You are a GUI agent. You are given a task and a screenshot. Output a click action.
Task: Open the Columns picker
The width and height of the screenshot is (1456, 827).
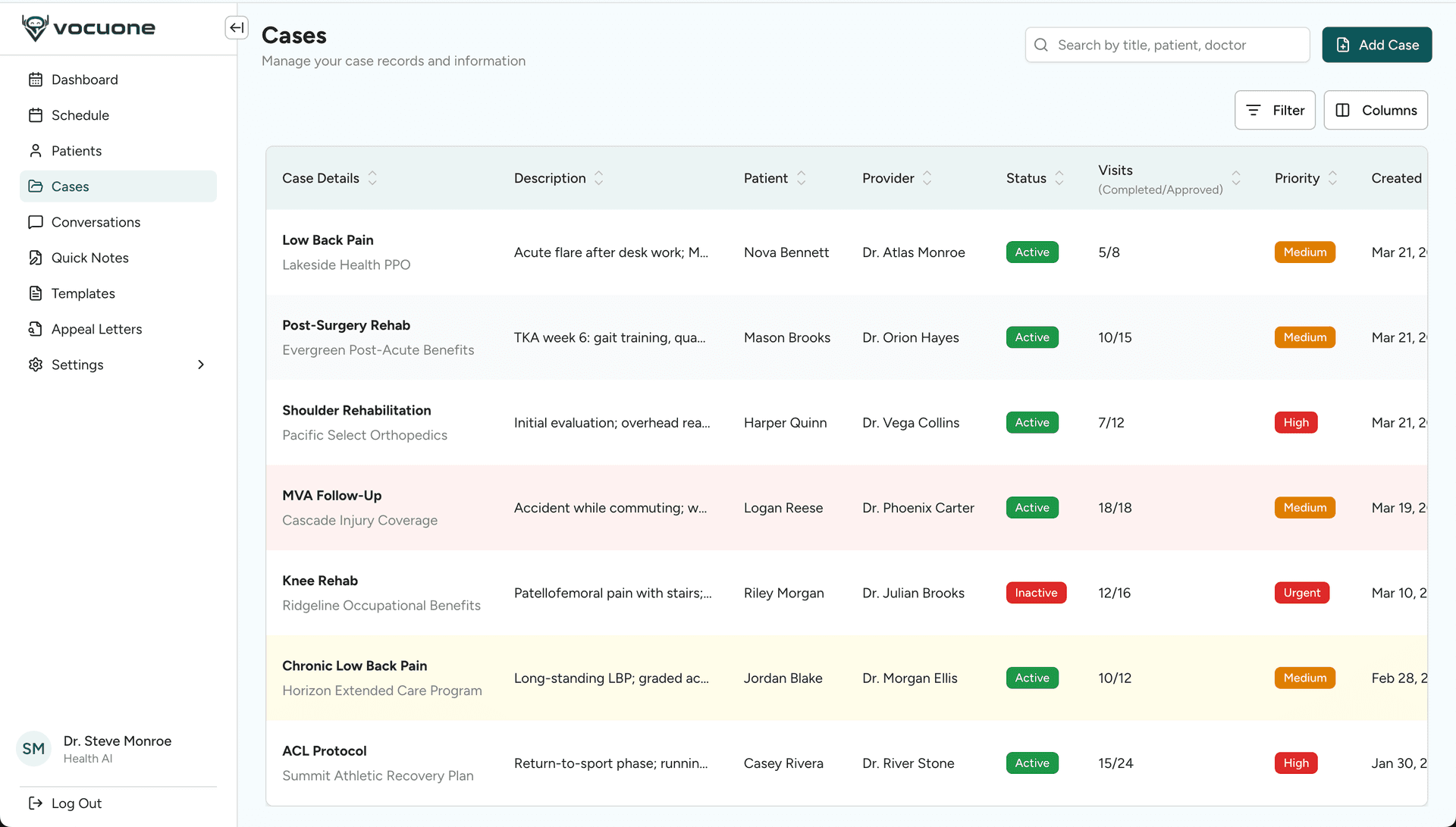pos(1376,110)
